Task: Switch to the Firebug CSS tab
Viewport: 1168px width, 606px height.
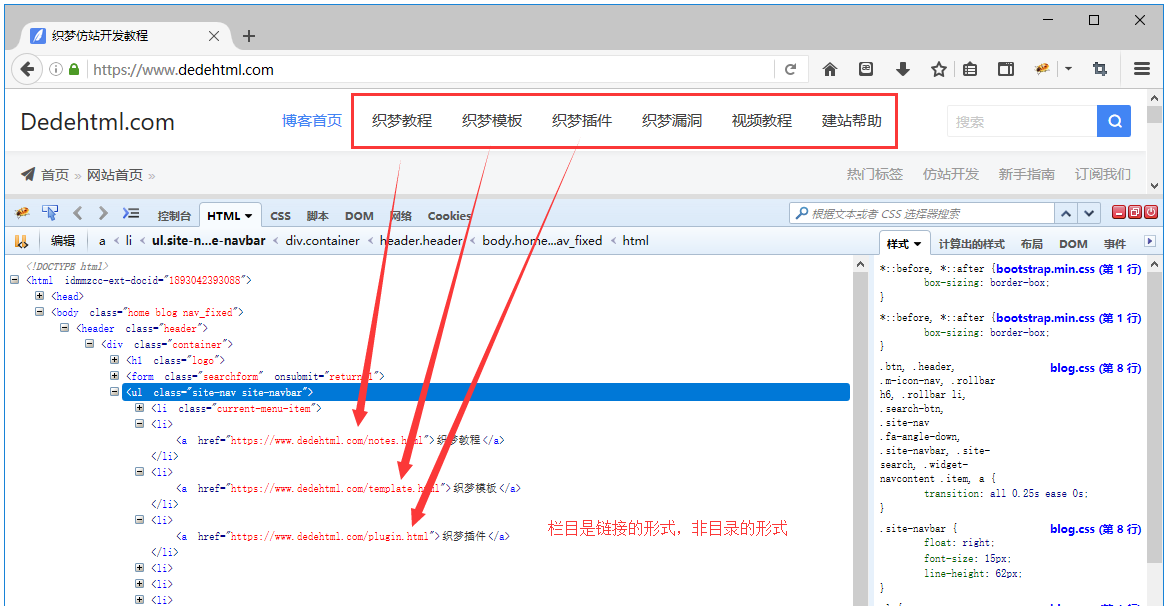Action: click(280, 216)
